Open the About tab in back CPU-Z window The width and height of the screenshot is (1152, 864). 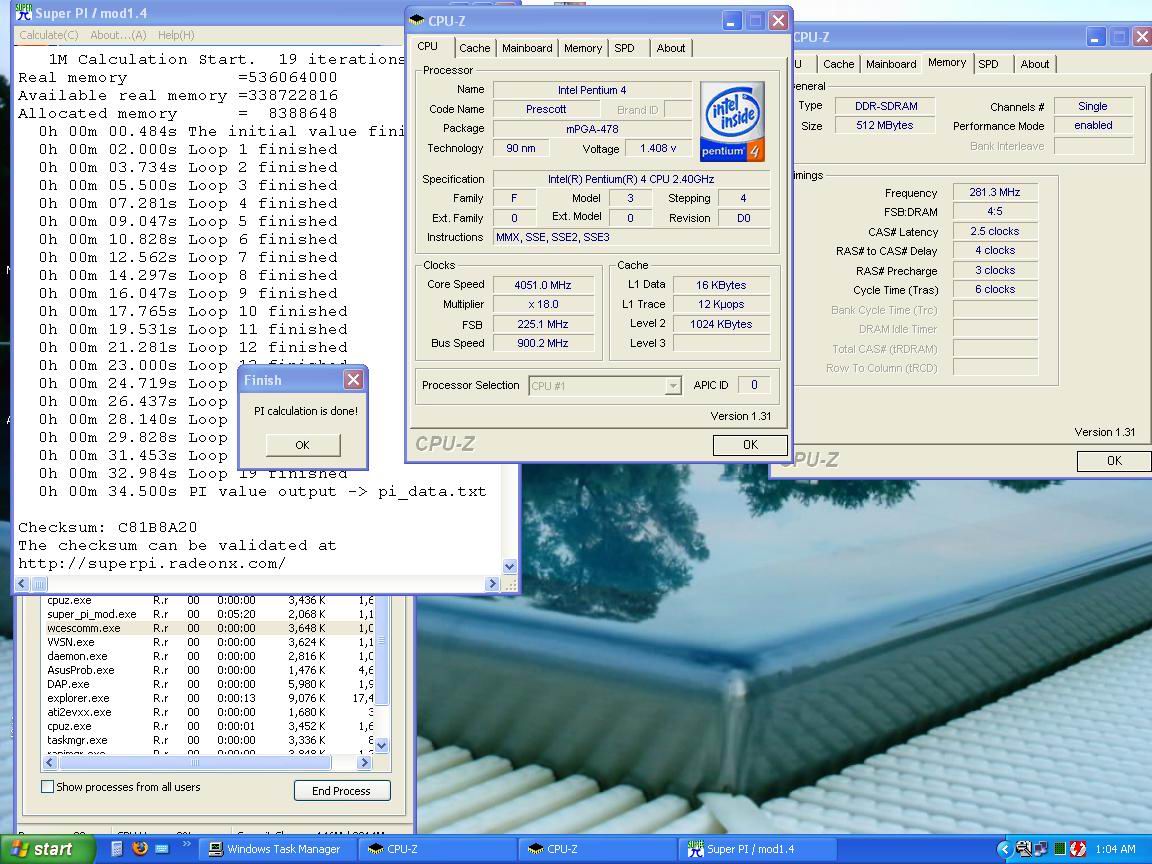click(1034, 64)
